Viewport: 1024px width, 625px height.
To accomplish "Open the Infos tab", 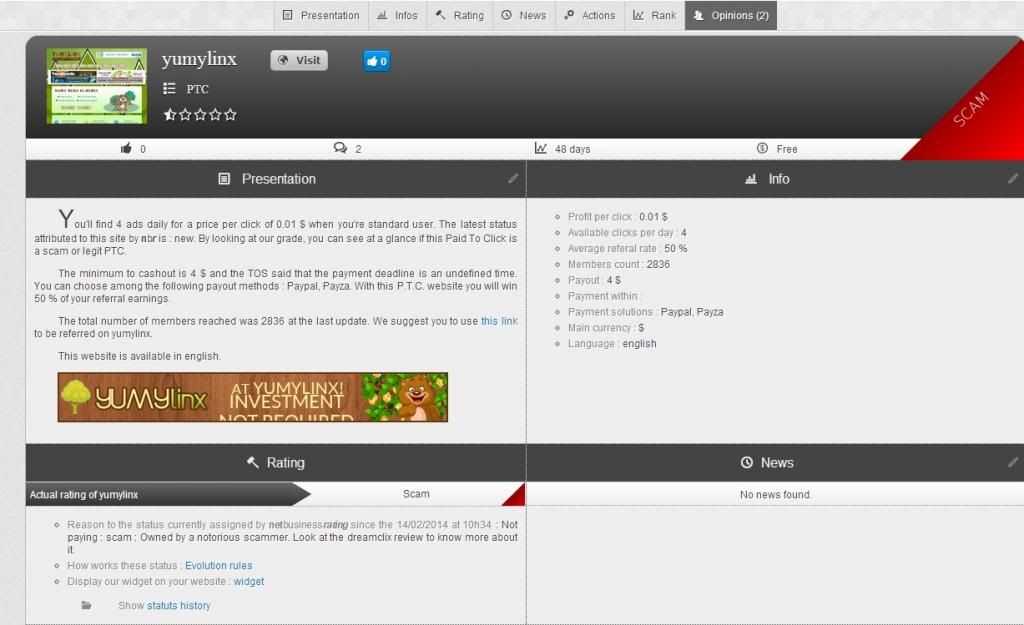I will coord(398,15).
